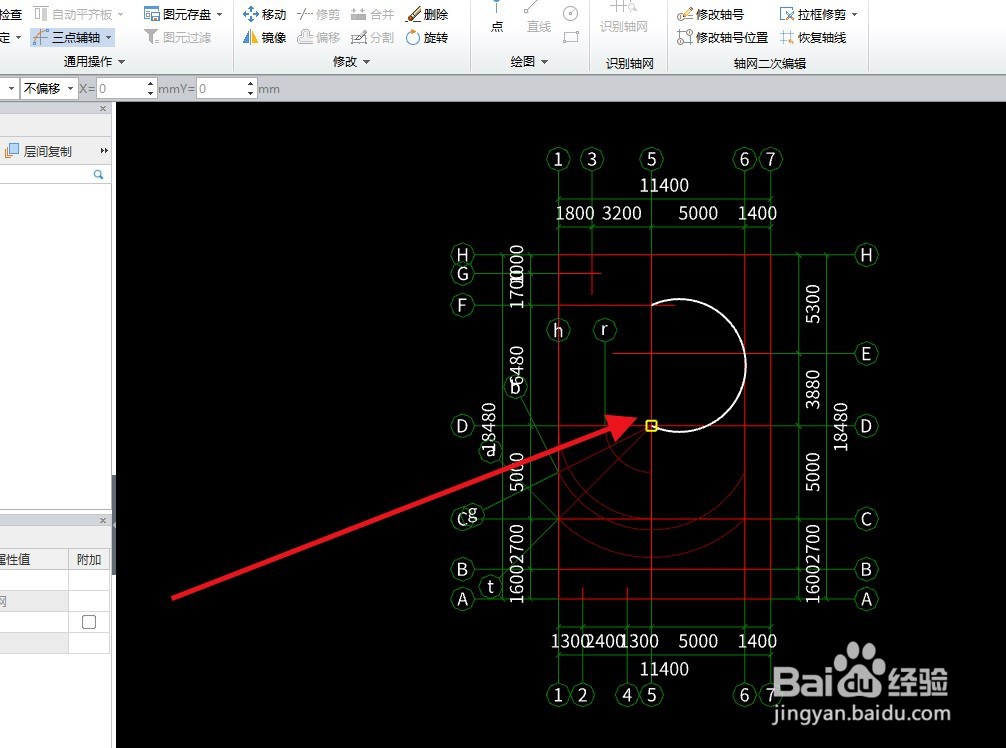
Task: Select the 镜像 mirror tool
Action: click(264, 37)
